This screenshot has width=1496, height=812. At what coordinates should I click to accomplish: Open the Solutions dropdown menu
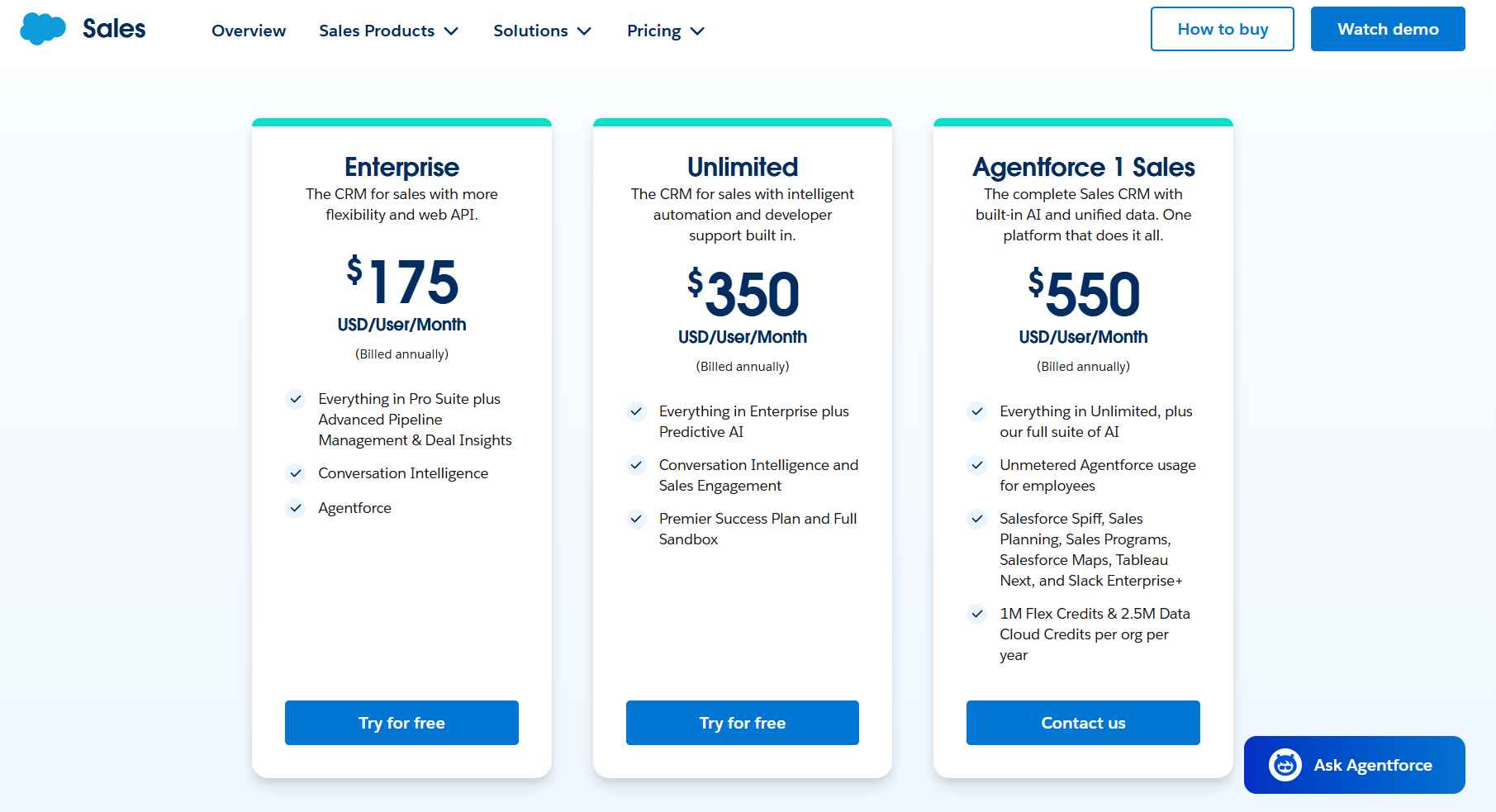coord(542,31)
